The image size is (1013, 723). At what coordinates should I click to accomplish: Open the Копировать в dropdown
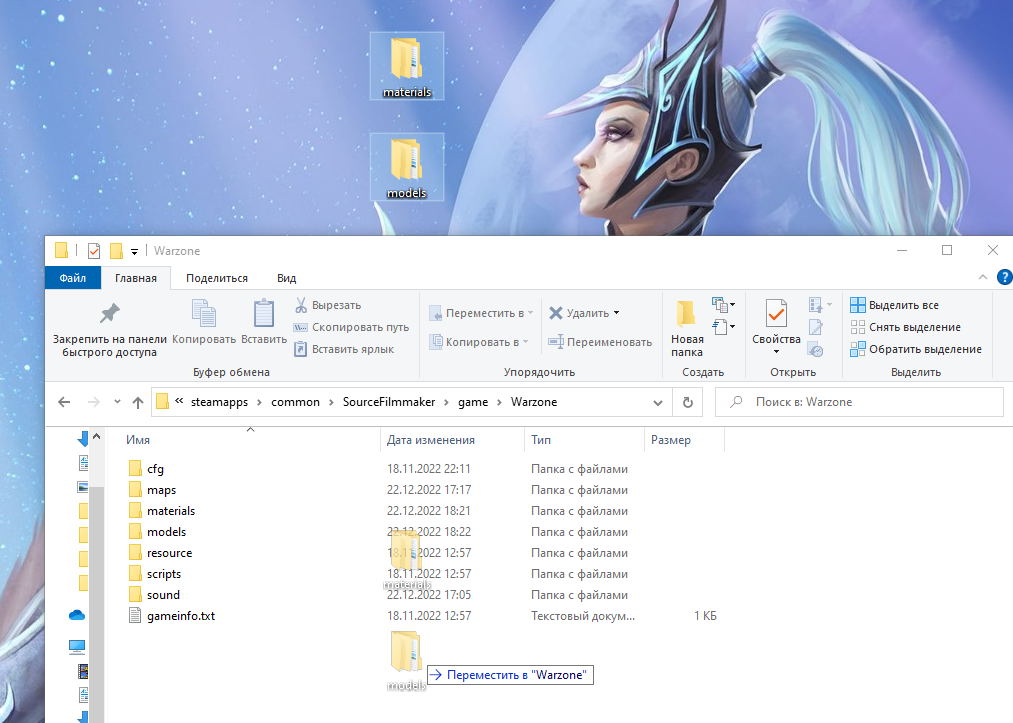click(479, 342)
